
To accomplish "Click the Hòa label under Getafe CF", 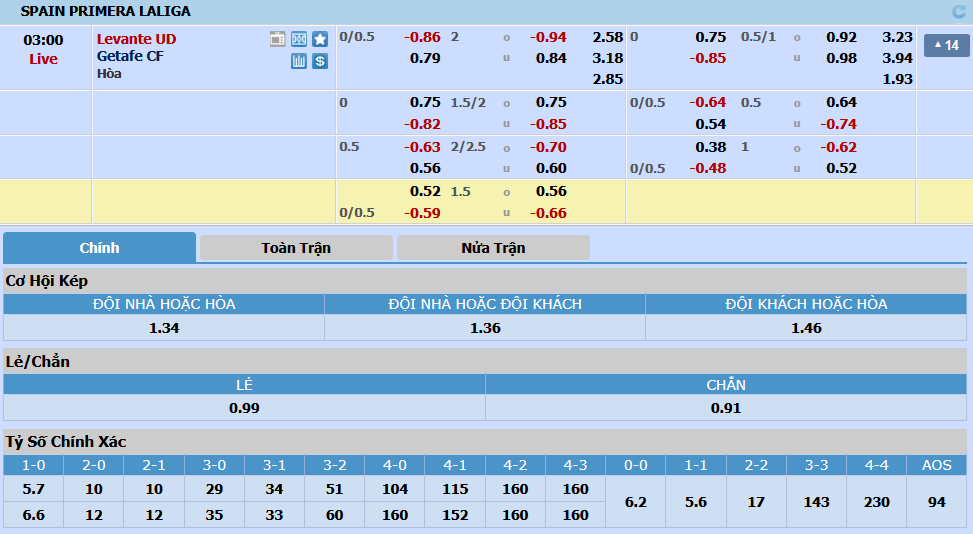I will tap(109, 74).
